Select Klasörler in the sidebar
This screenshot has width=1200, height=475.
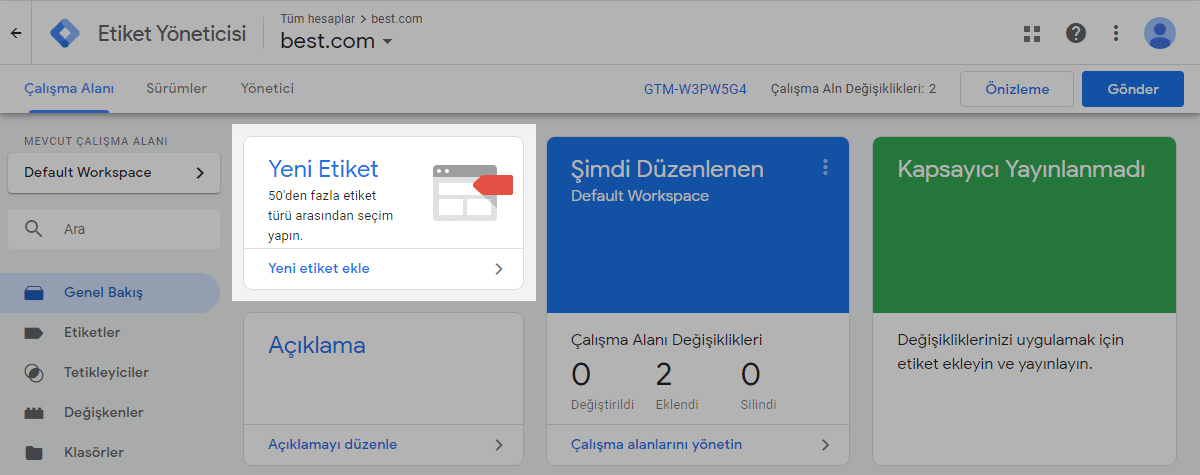pos(110,453)
